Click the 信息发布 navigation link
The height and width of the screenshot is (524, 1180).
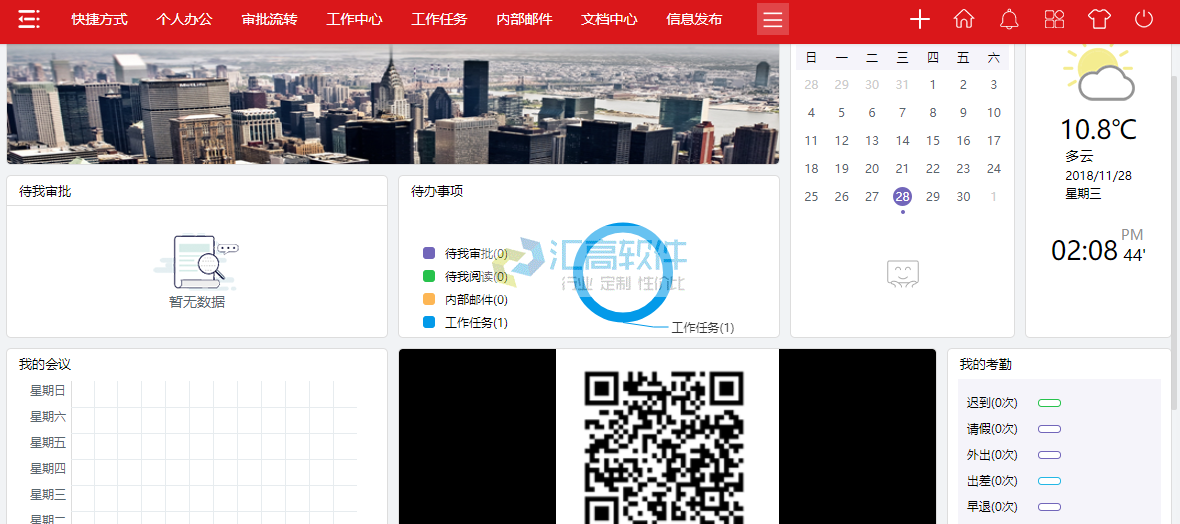tap(694, 19)
